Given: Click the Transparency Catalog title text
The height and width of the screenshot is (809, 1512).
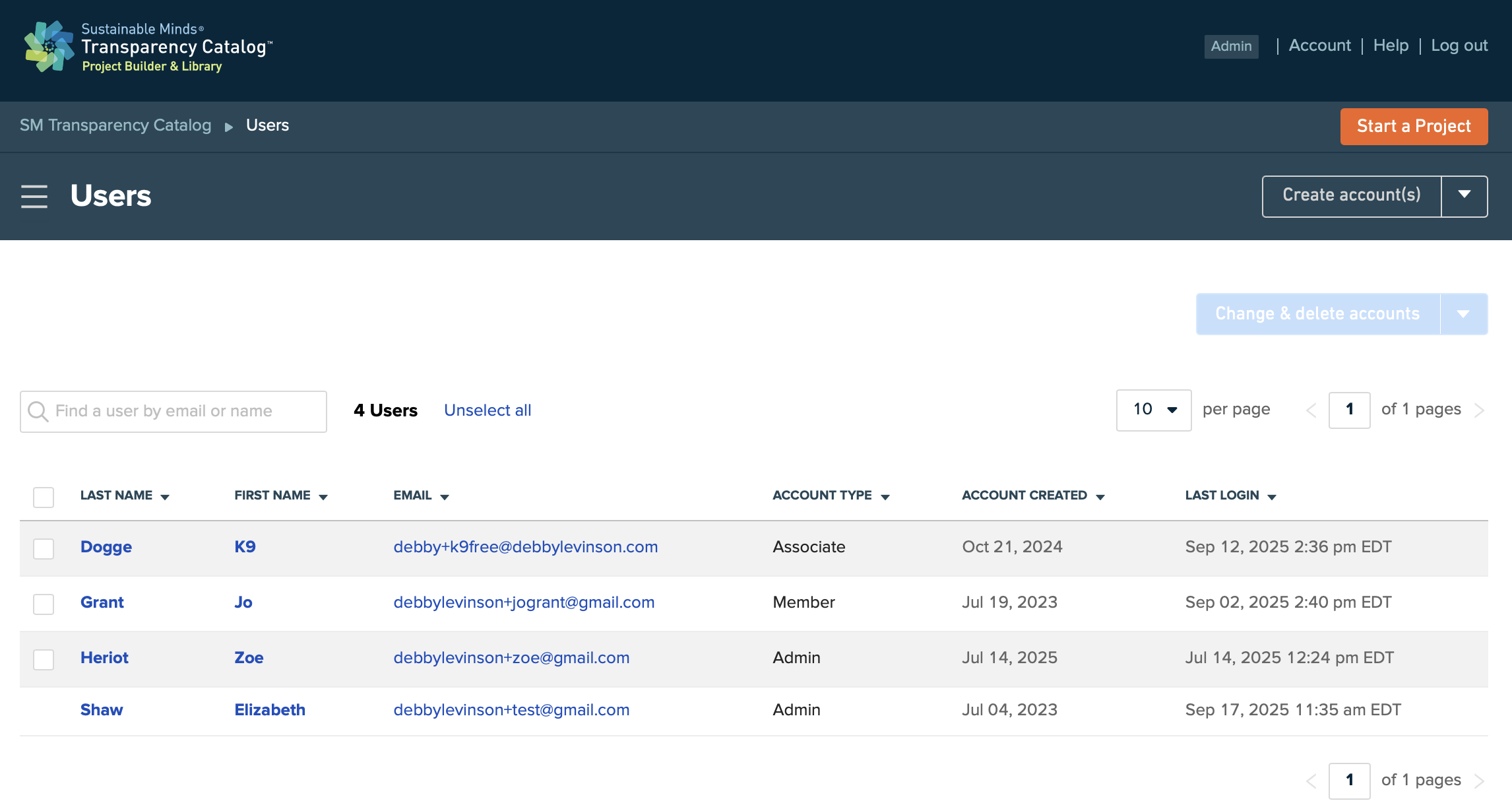Looking at the screenshot, I should click(176, 47).
